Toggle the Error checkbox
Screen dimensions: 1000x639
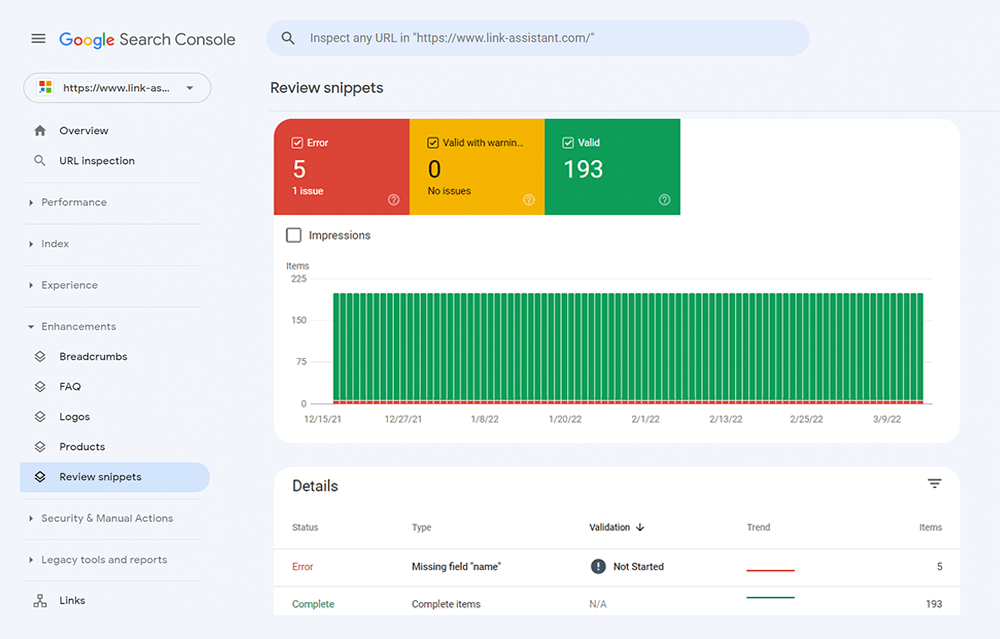pyautogui.click(x=297, y=143)
